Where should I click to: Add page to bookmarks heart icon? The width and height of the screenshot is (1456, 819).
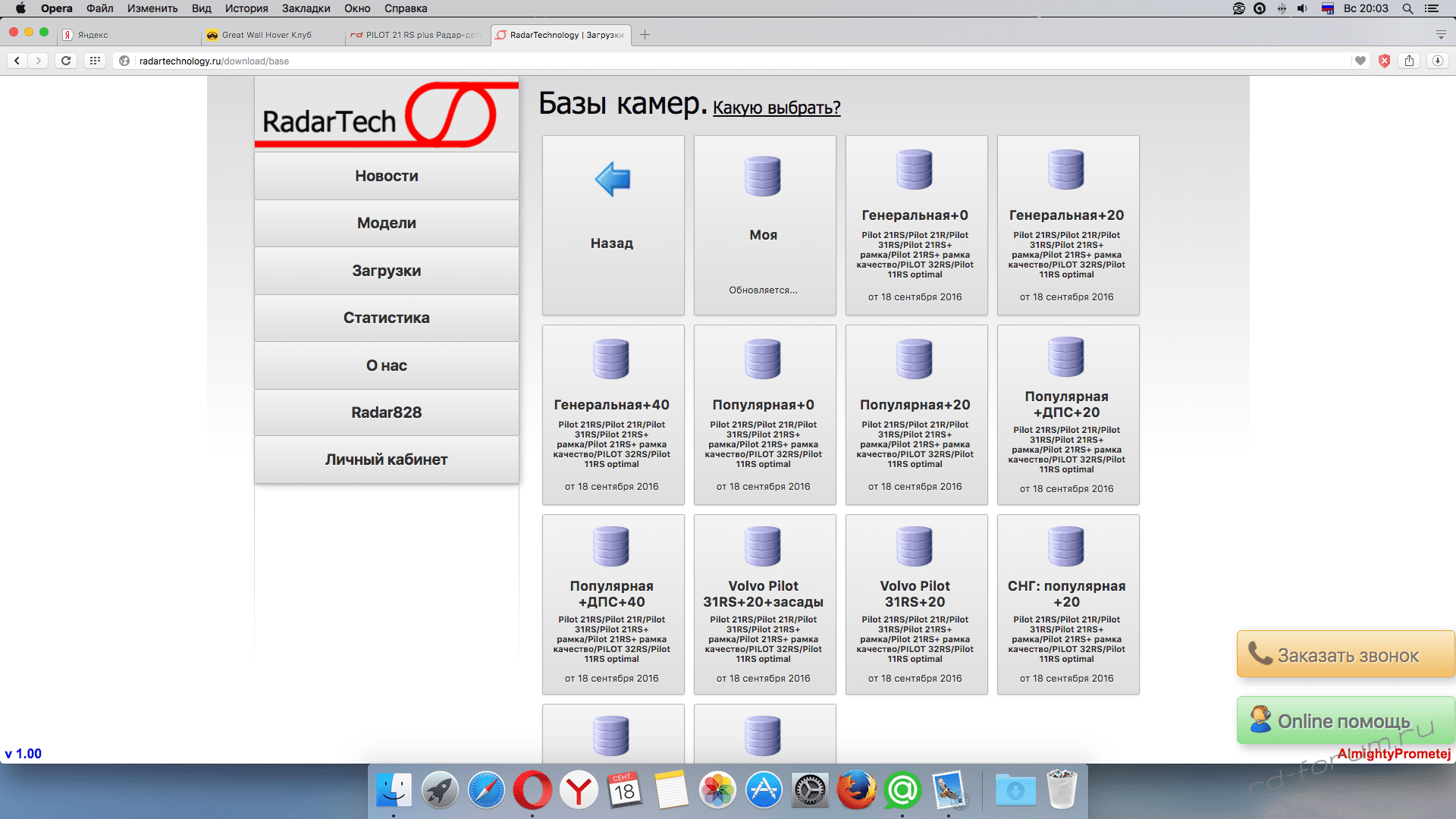1360,61
